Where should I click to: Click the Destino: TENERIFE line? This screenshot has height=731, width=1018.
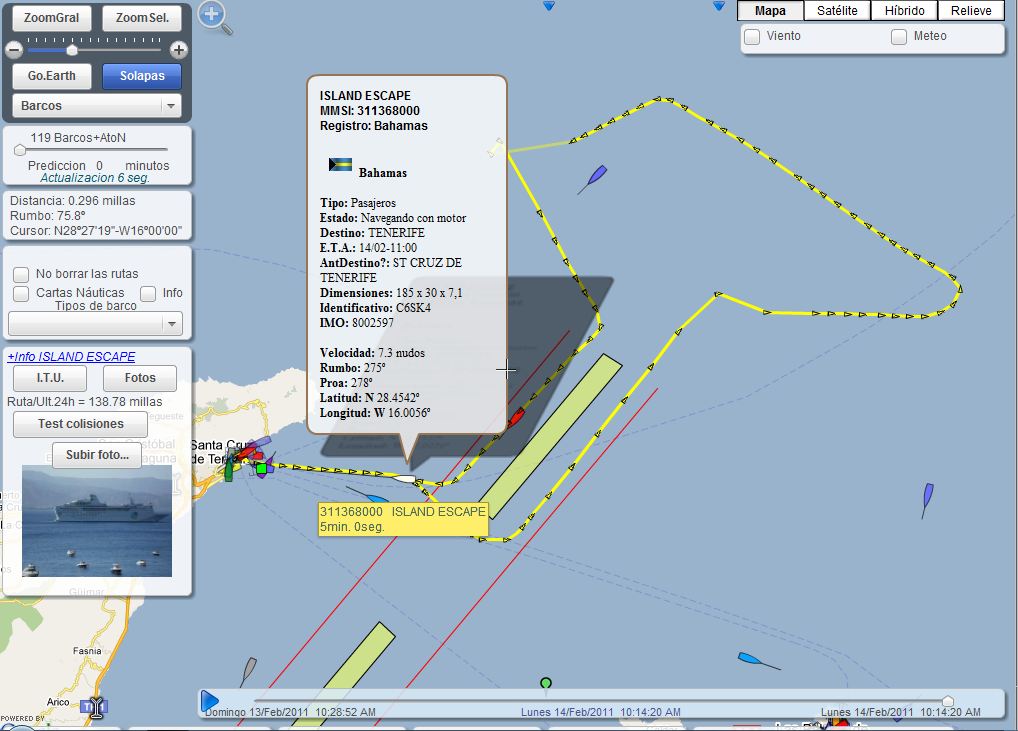click(x=372, y=232)
